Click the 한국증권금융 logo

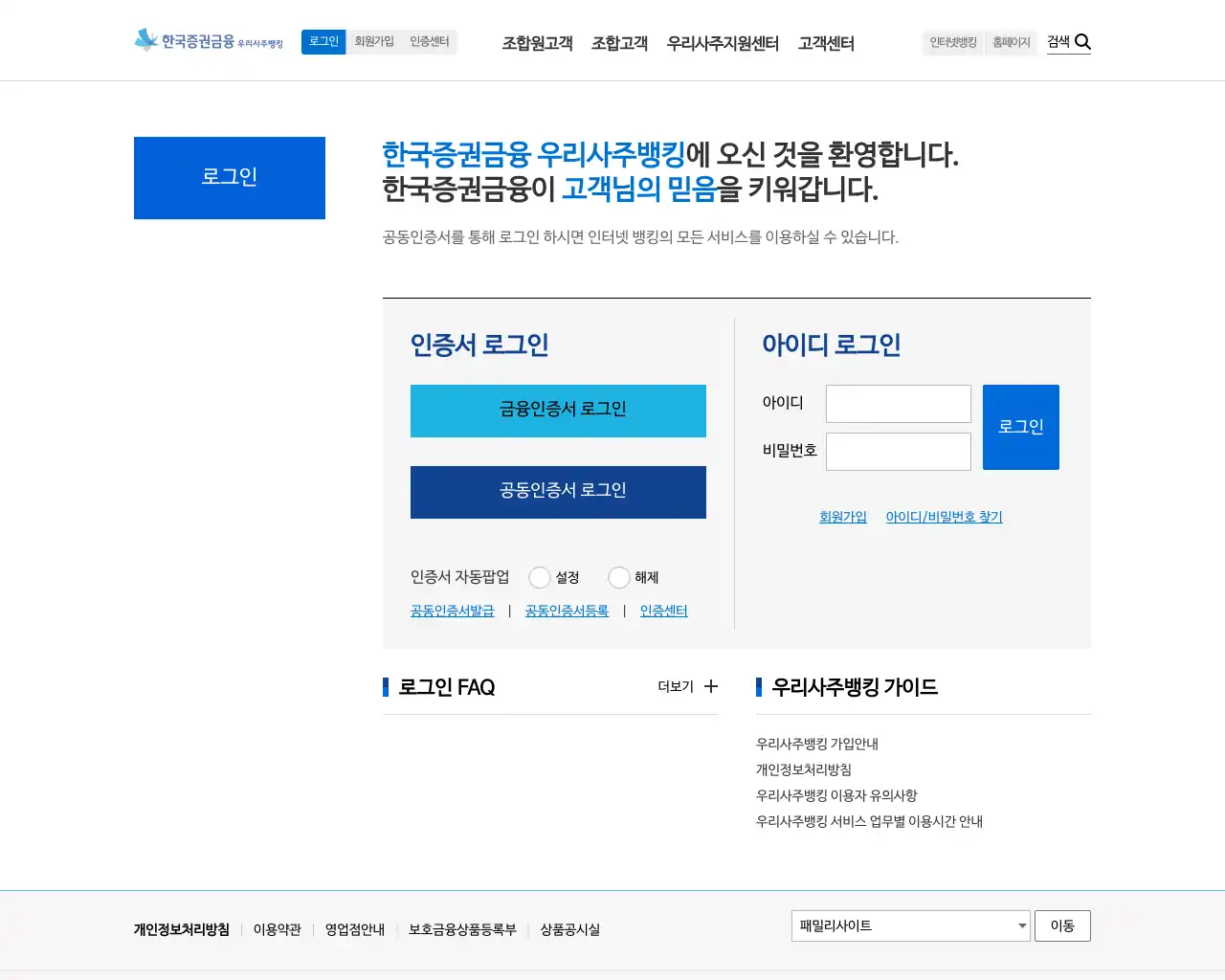pyautogui.click(x=209, y=40)
